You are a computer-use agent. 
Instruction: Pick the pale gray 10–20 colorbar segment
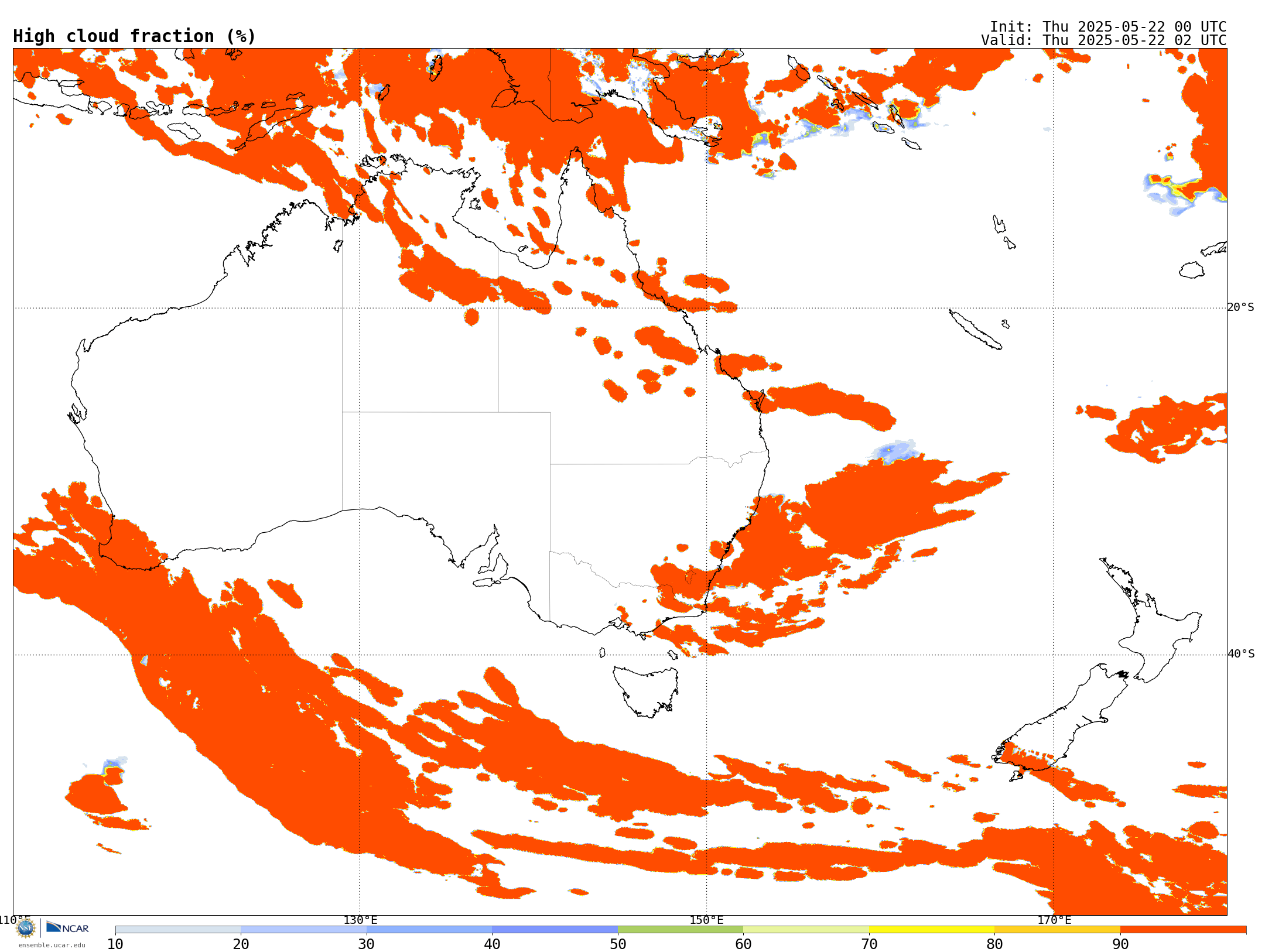click(178, 930)
